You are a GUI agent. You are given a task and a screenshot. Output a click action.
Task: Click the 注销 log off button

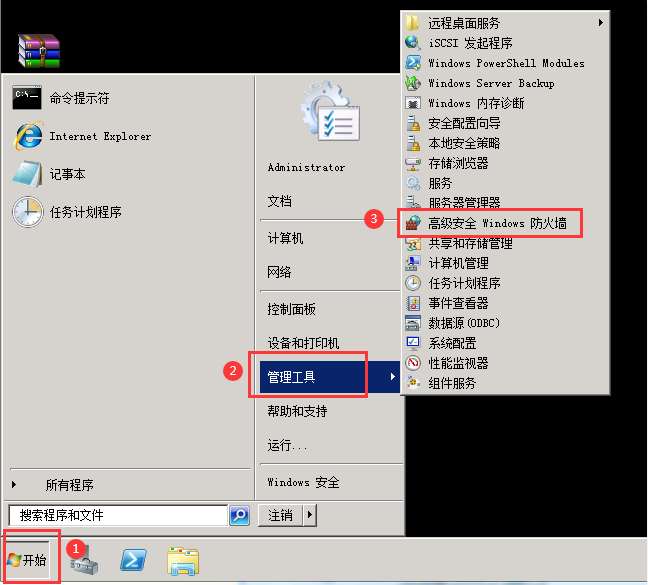point(281,515)
